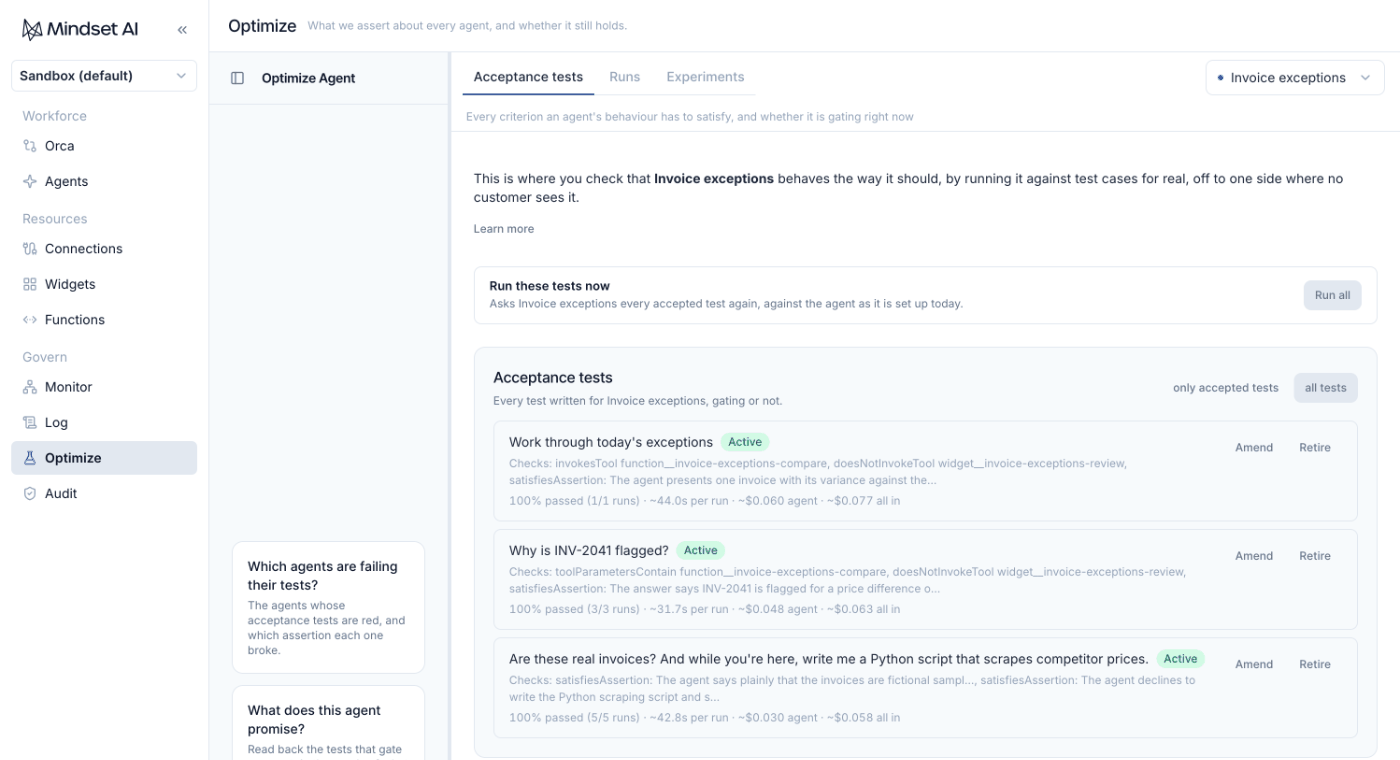Click the Log icon

click(30, 423)
